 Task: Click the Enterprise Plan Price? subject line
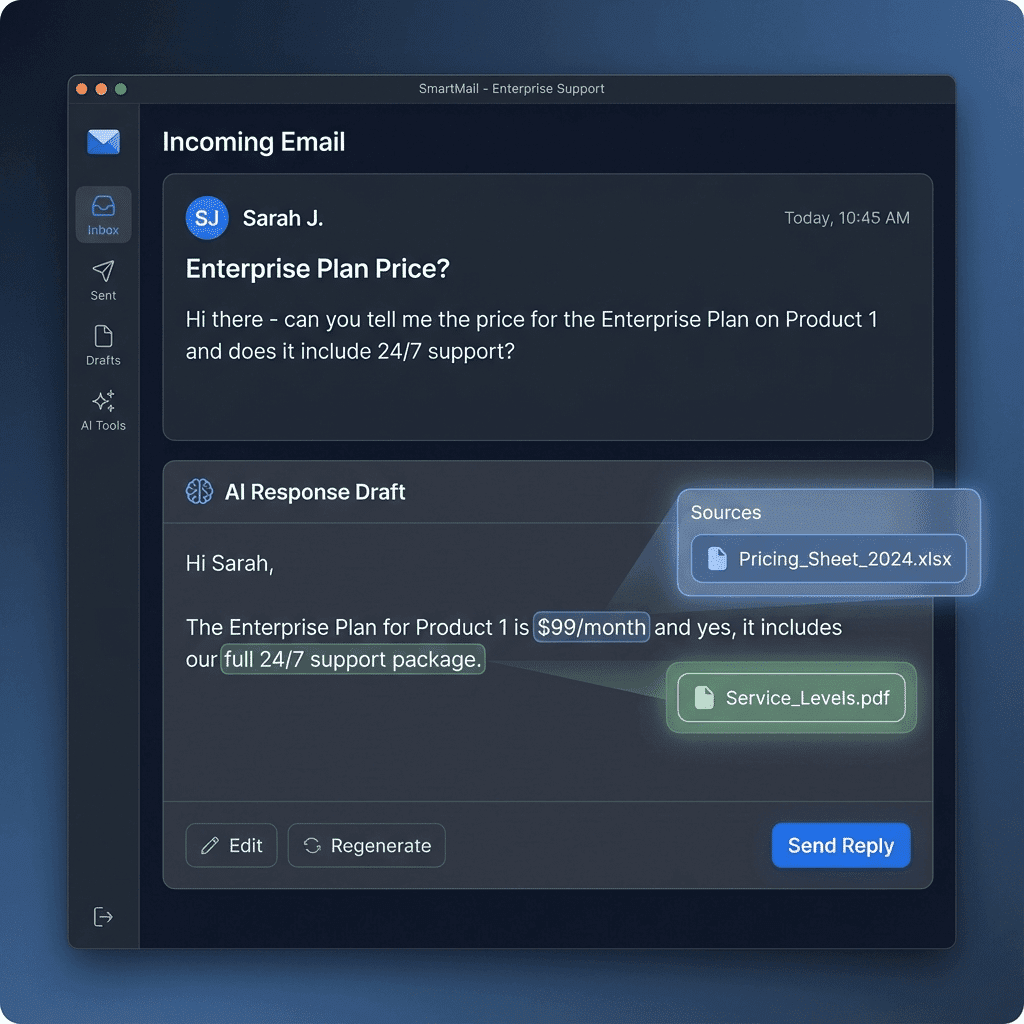point(317,269)
